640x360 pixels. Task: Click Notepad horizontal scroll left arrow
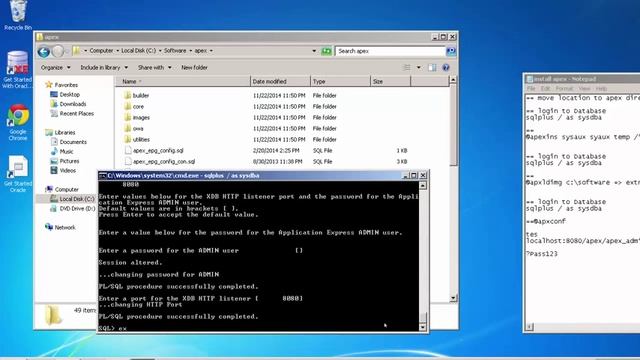[x=529, y=327]
